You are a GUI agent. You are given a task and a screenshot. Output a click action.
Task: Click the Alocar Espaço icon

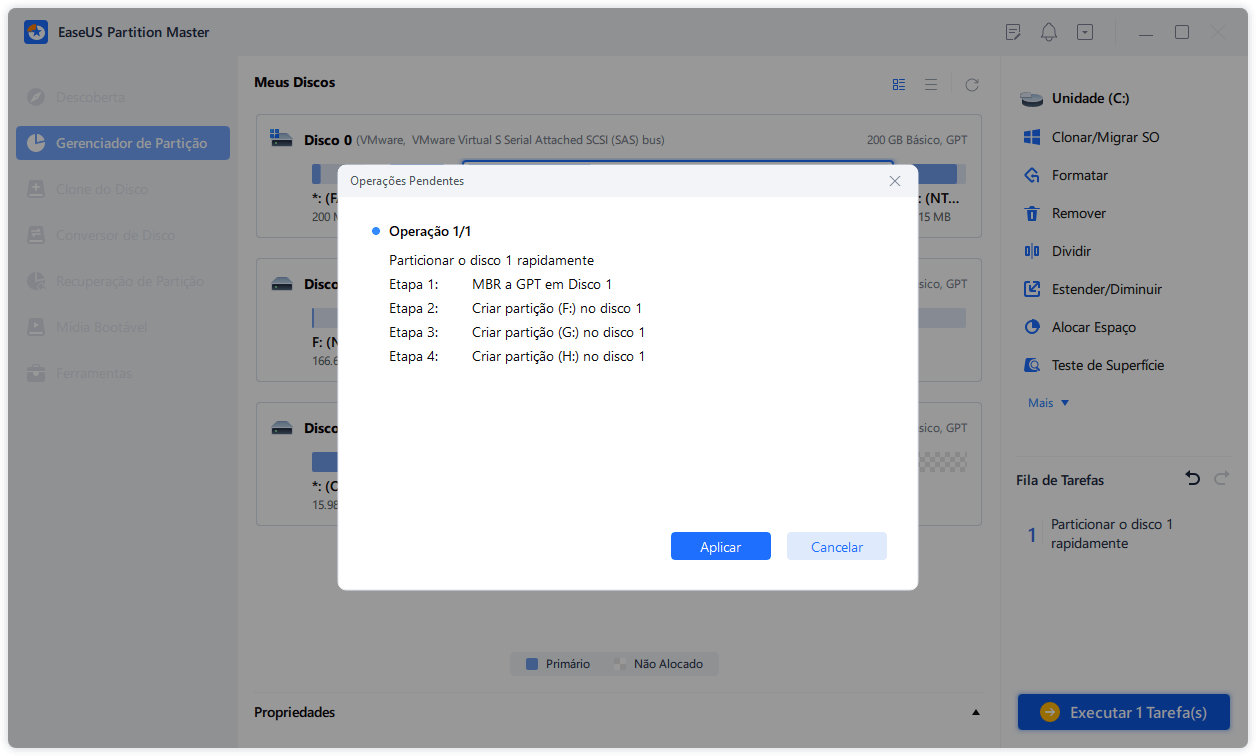1032,327
